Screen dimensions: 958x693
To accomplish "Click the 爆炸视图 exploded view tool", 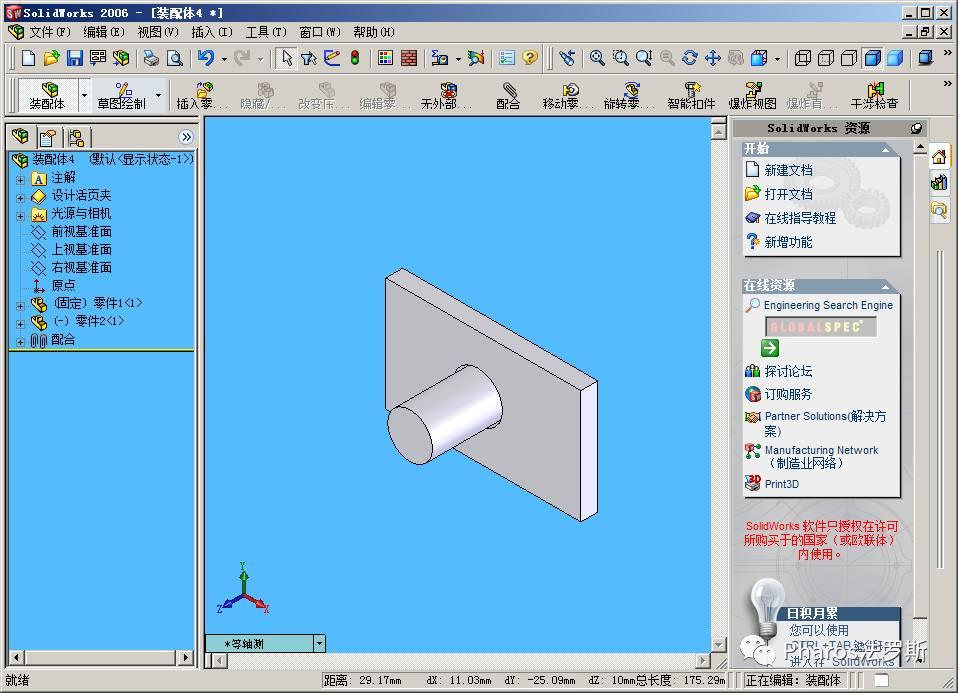I will point(752,95).
